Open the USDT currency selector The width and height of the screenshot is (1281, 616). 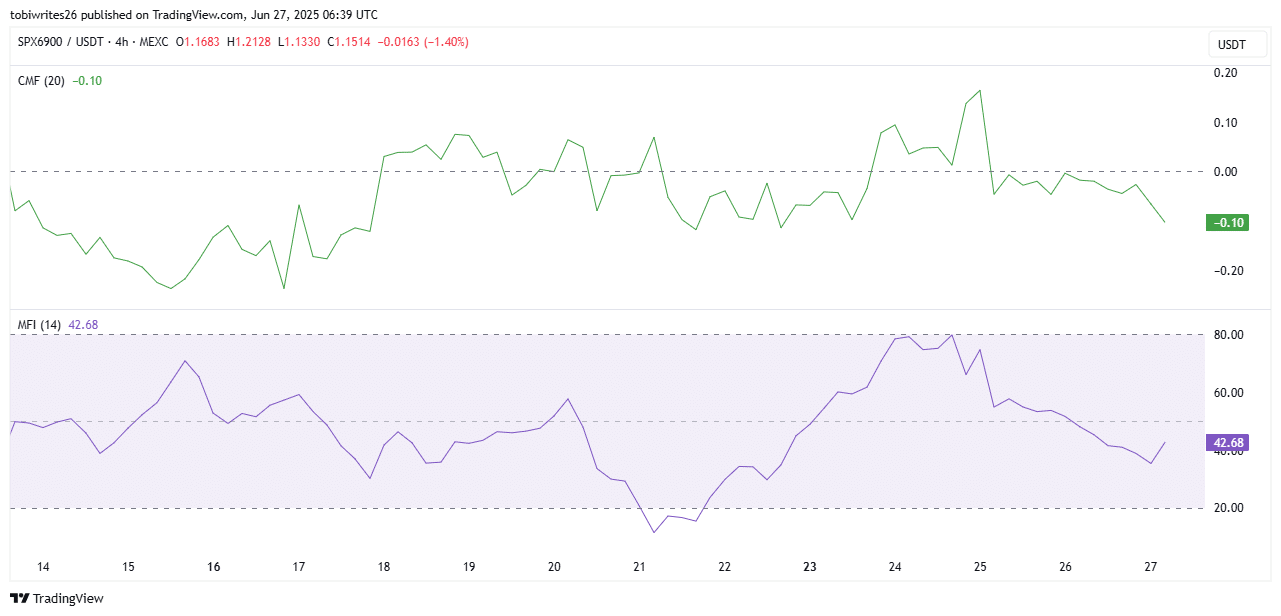click(1231, 45)
